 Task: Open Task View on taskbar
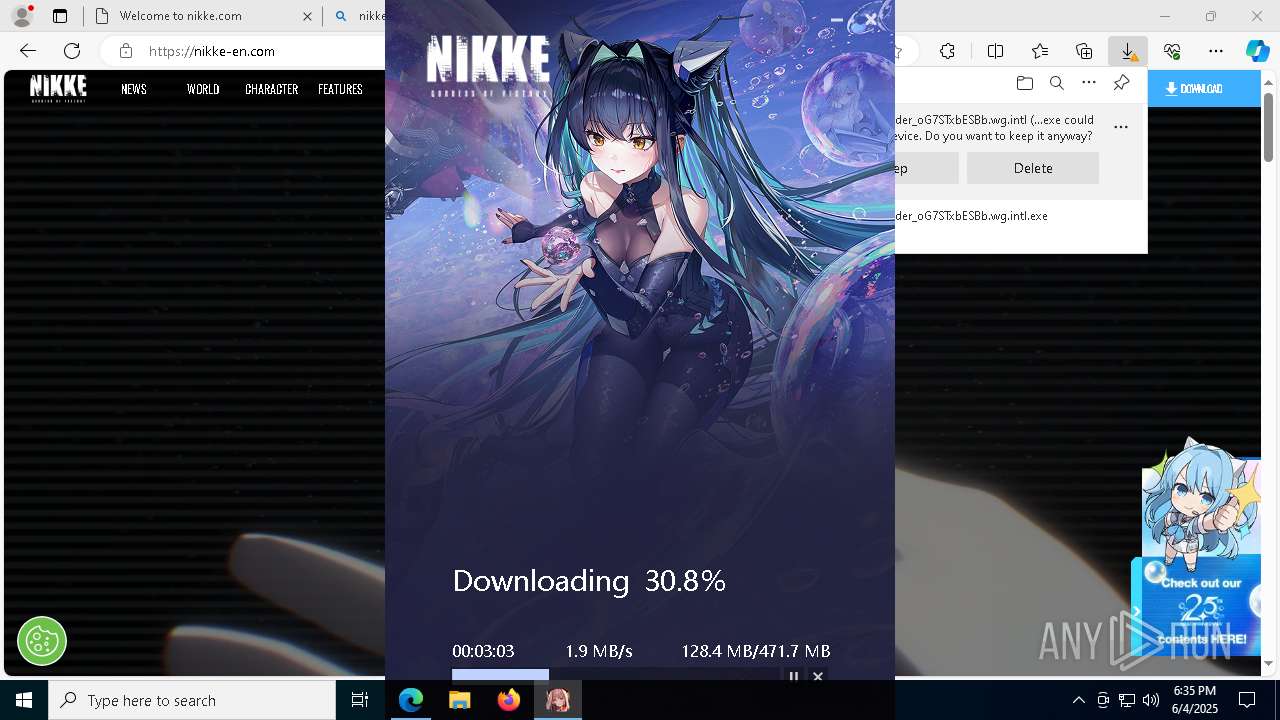pos(360,700)
